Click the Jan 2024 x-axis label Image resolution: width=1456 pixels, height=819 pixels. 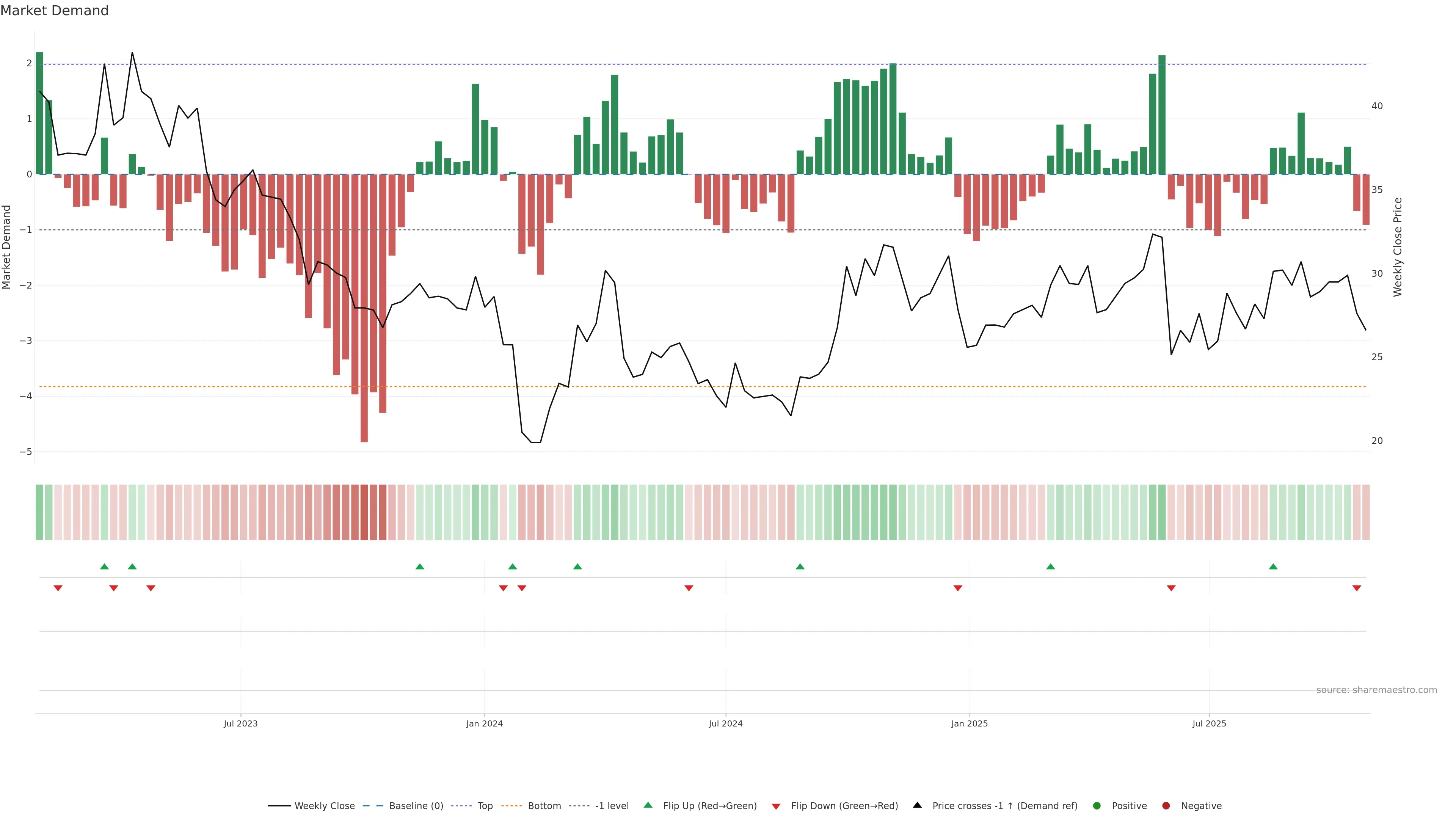485,724
